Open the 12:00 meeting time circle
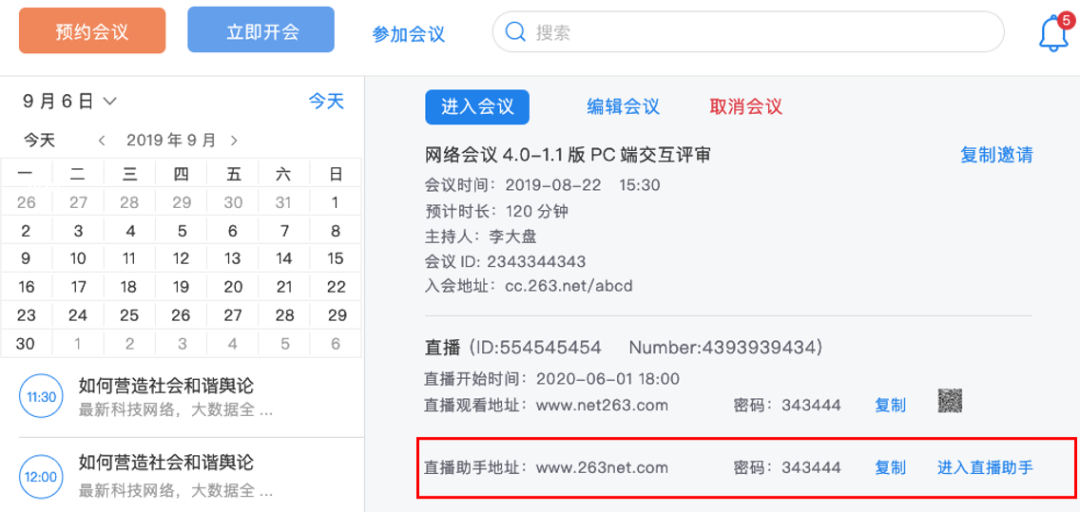This screenshot has width=1080, height=512. 41,477
